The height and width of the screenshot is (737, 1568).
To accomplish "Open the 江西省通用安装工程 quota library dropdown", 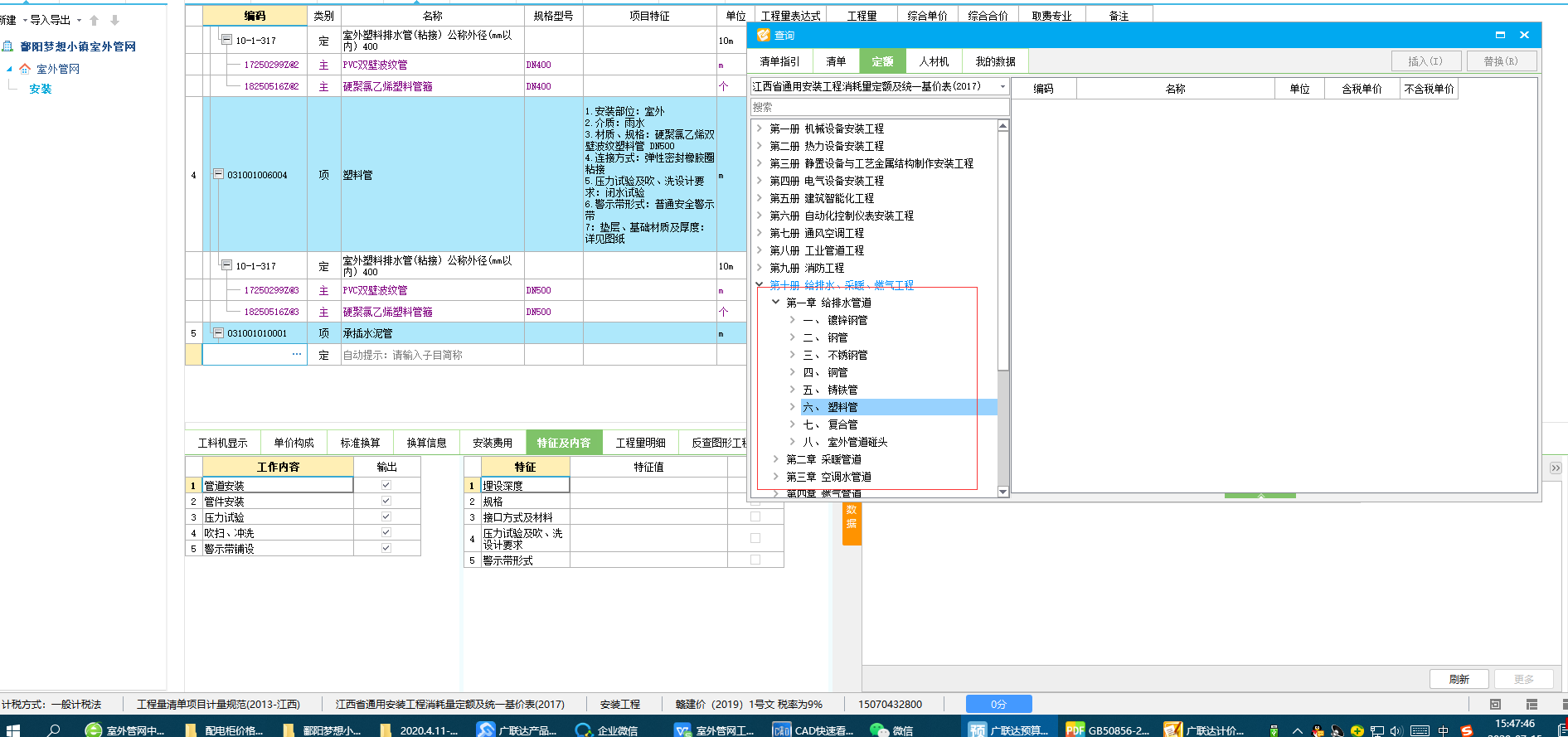I will [x=1002, y=86].
